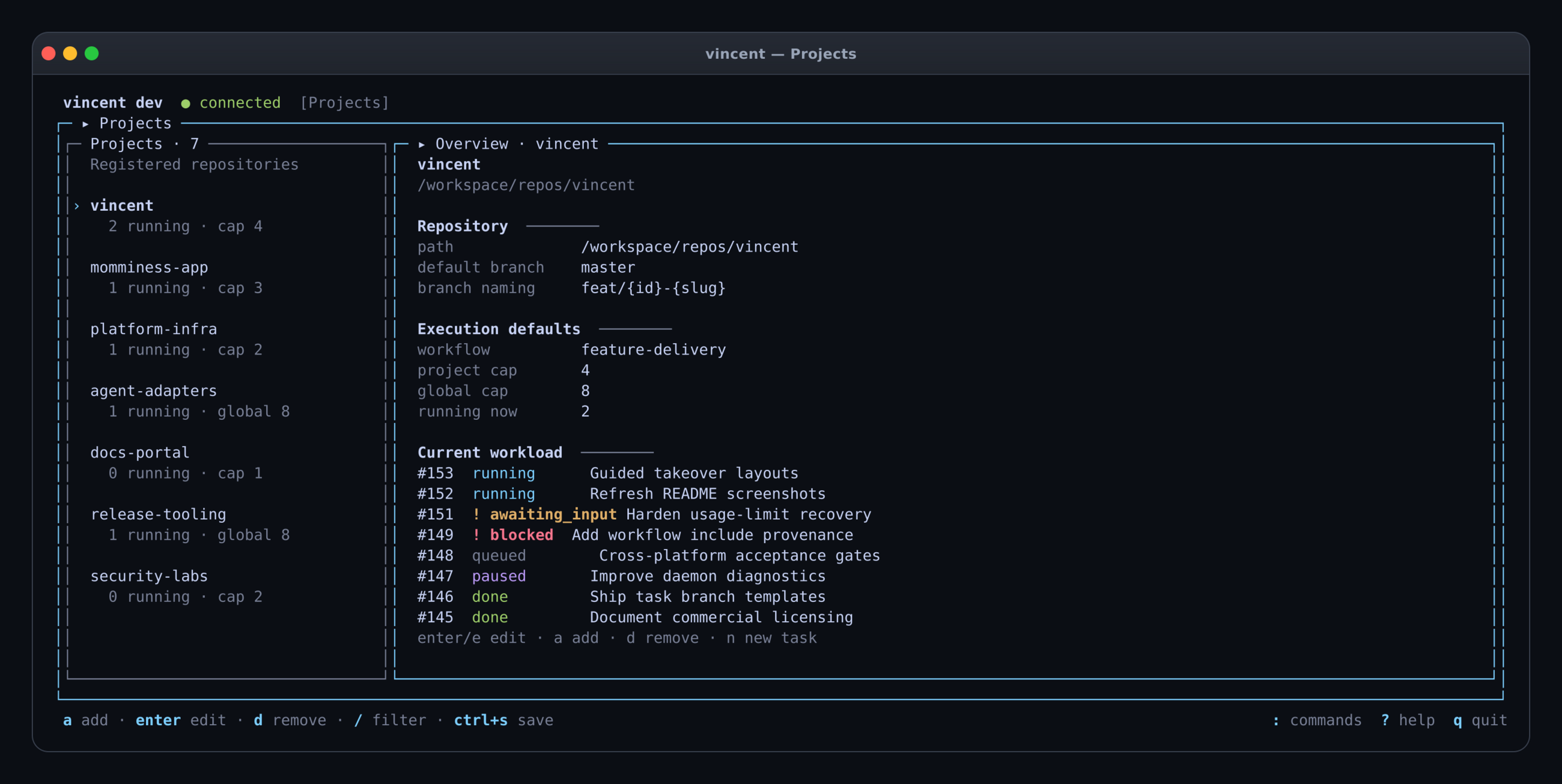The width and height of the screenshot is (1562, 784).
Task: Click the workflow value 'feature-delivery'
Action: point(653,350)
